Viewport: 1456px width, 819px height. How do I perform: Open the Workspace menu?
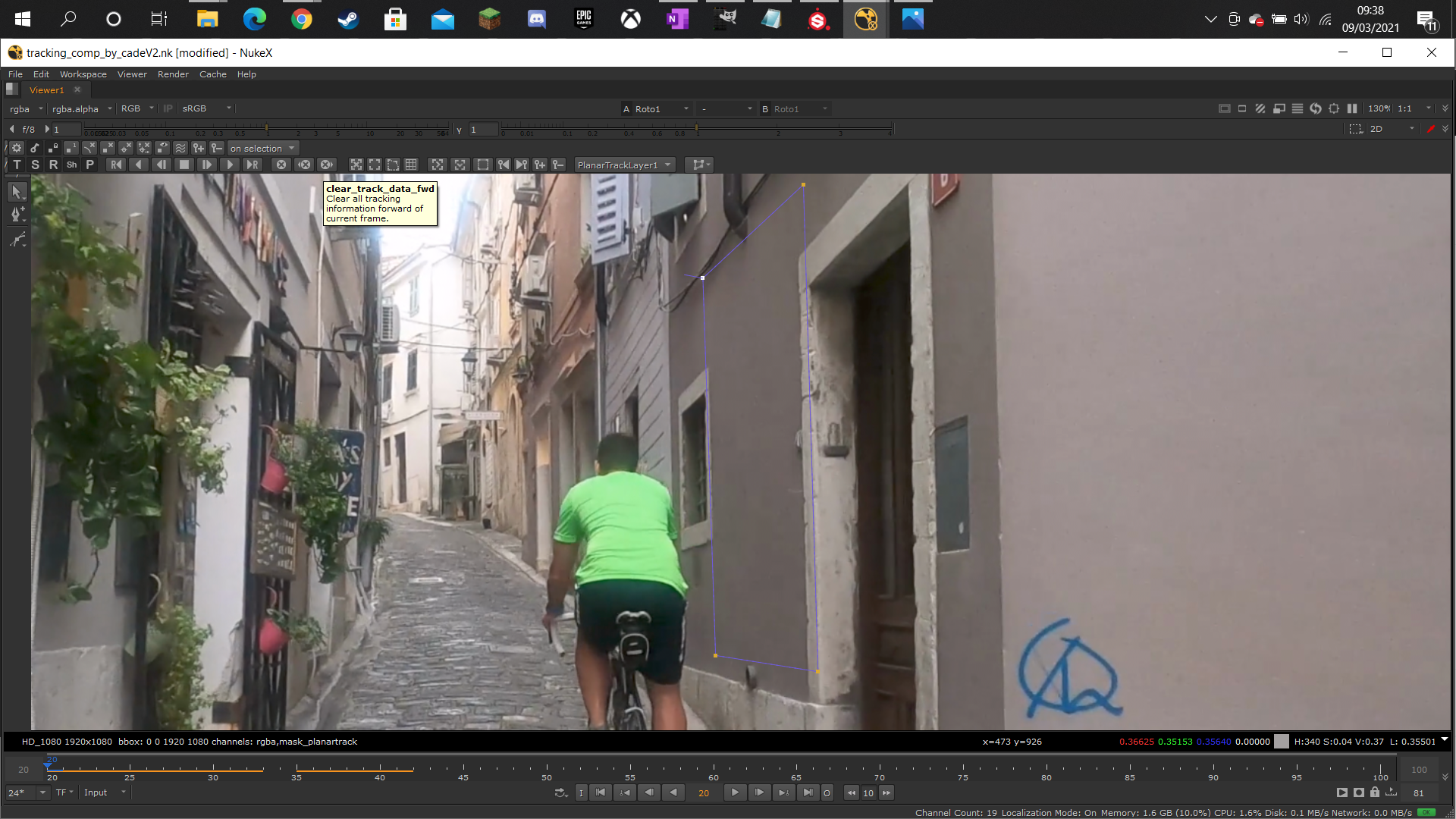[83, 74]
